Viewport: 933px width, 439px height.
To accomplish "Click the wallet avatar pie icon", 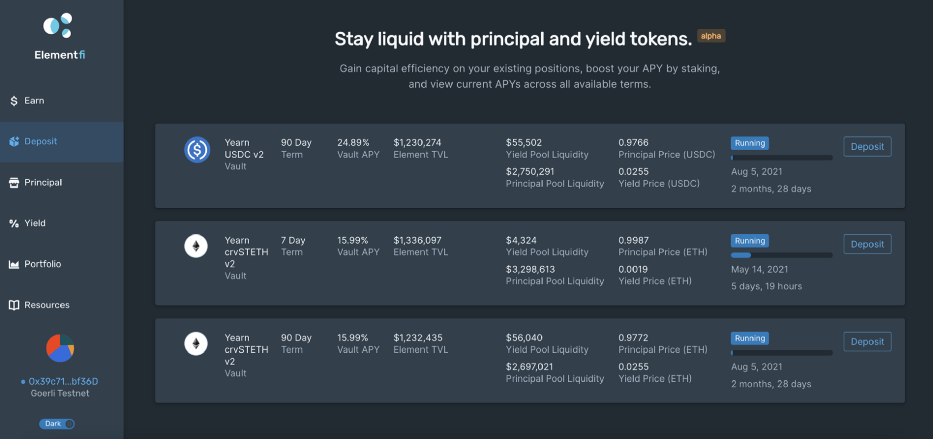I will point(60,348).
